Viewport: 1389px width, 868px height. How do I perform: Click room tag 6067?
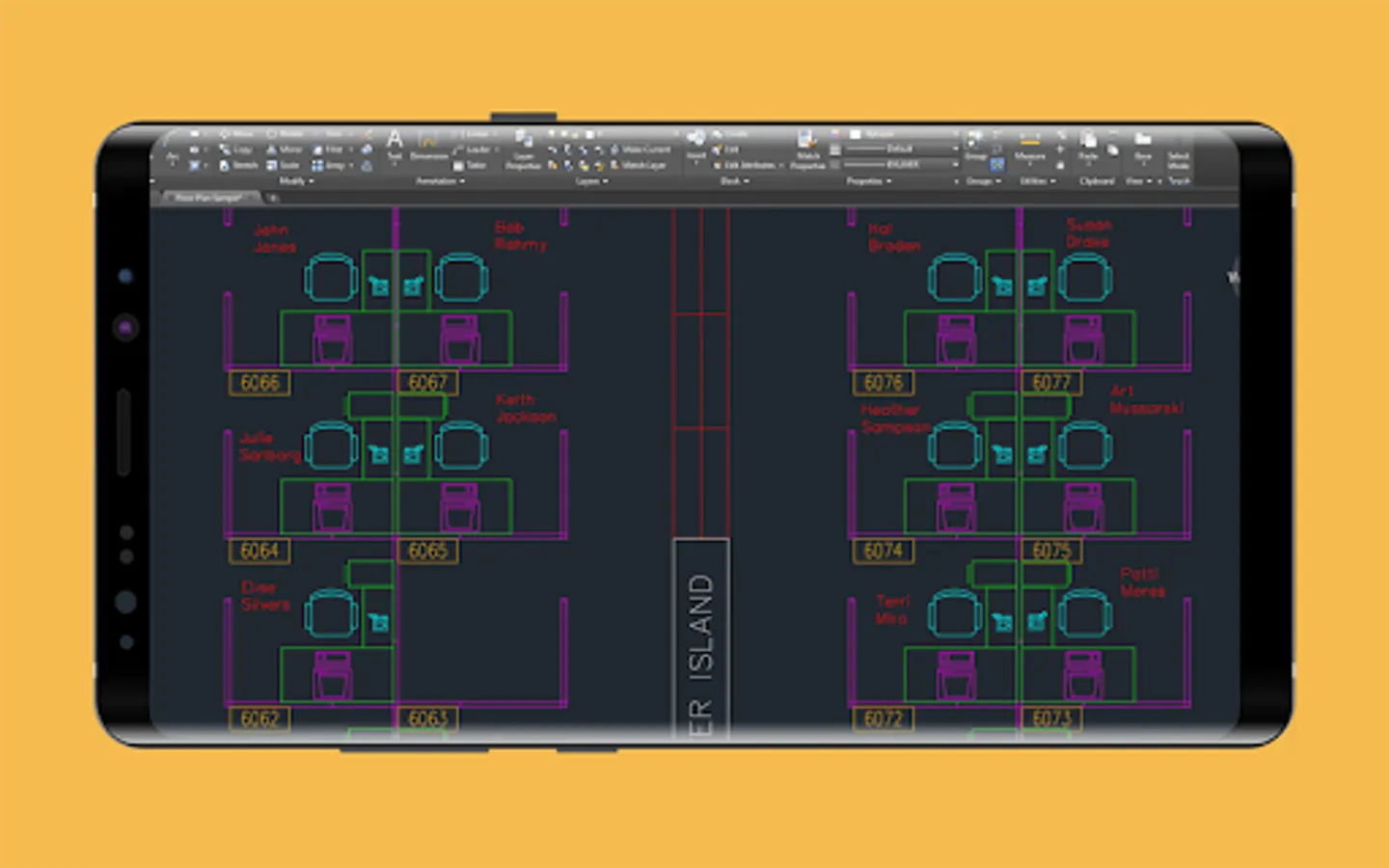point(427,383)
